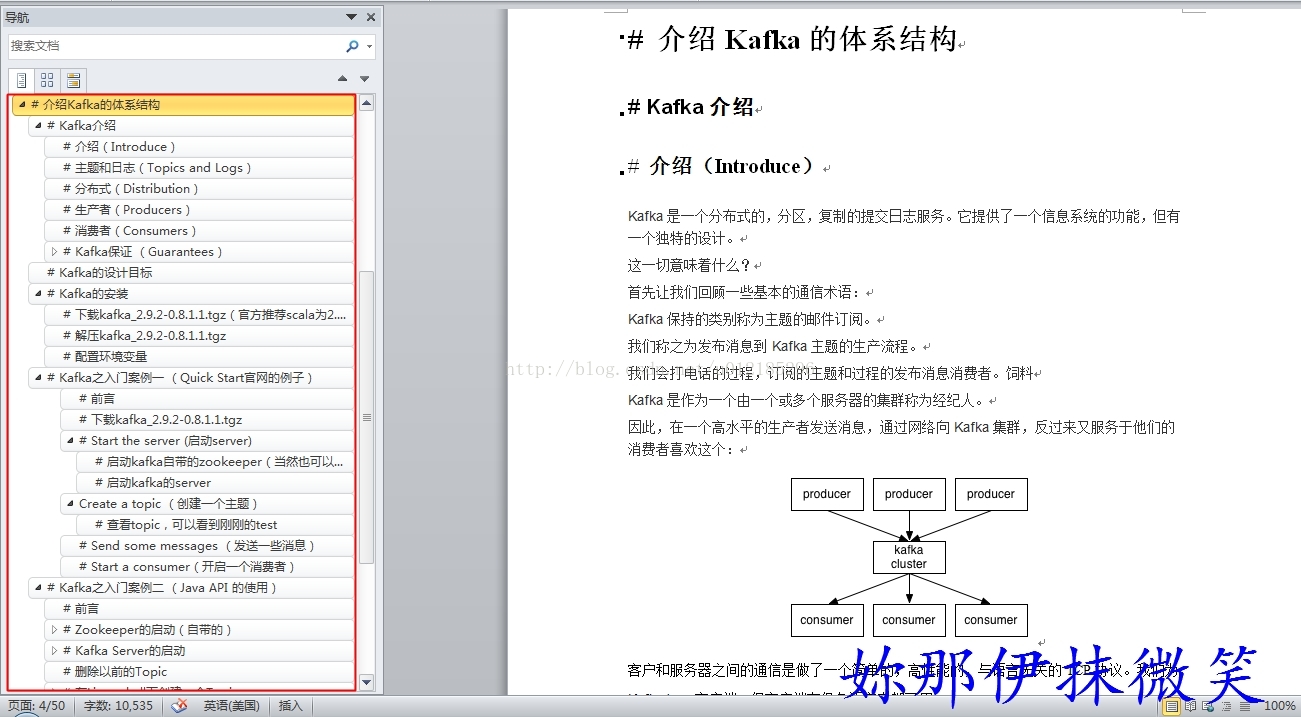Open the search options dropdown arrow
This screenshot has height=717, width=1301.
[369, 46]
